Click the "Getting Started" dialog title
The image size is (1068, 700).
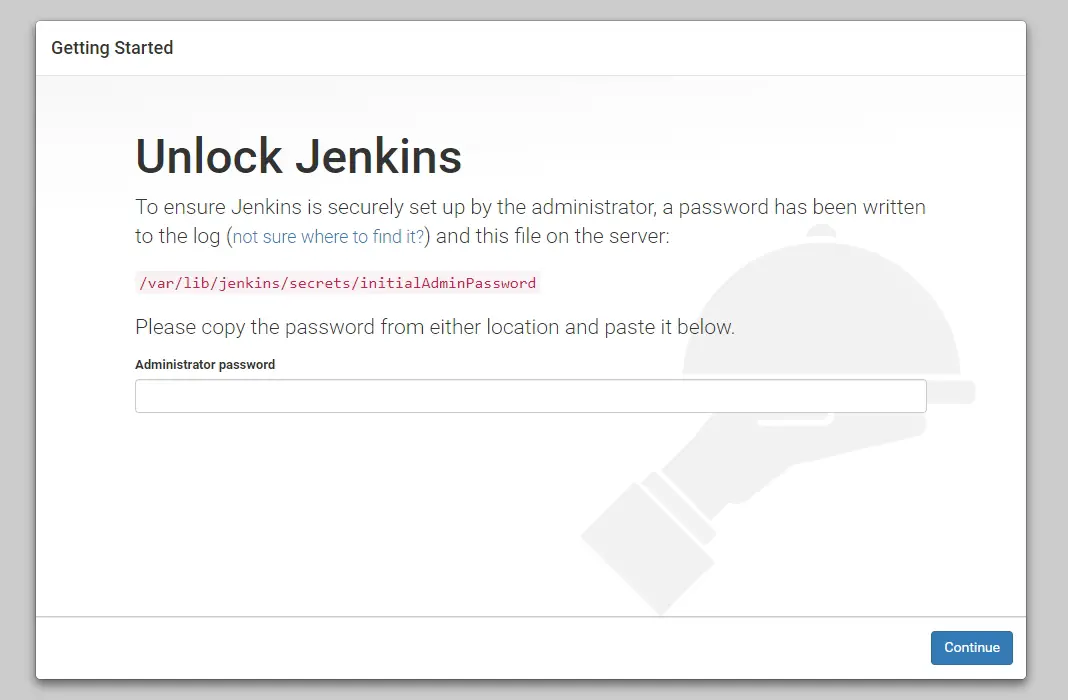click(x=112, y=48)
